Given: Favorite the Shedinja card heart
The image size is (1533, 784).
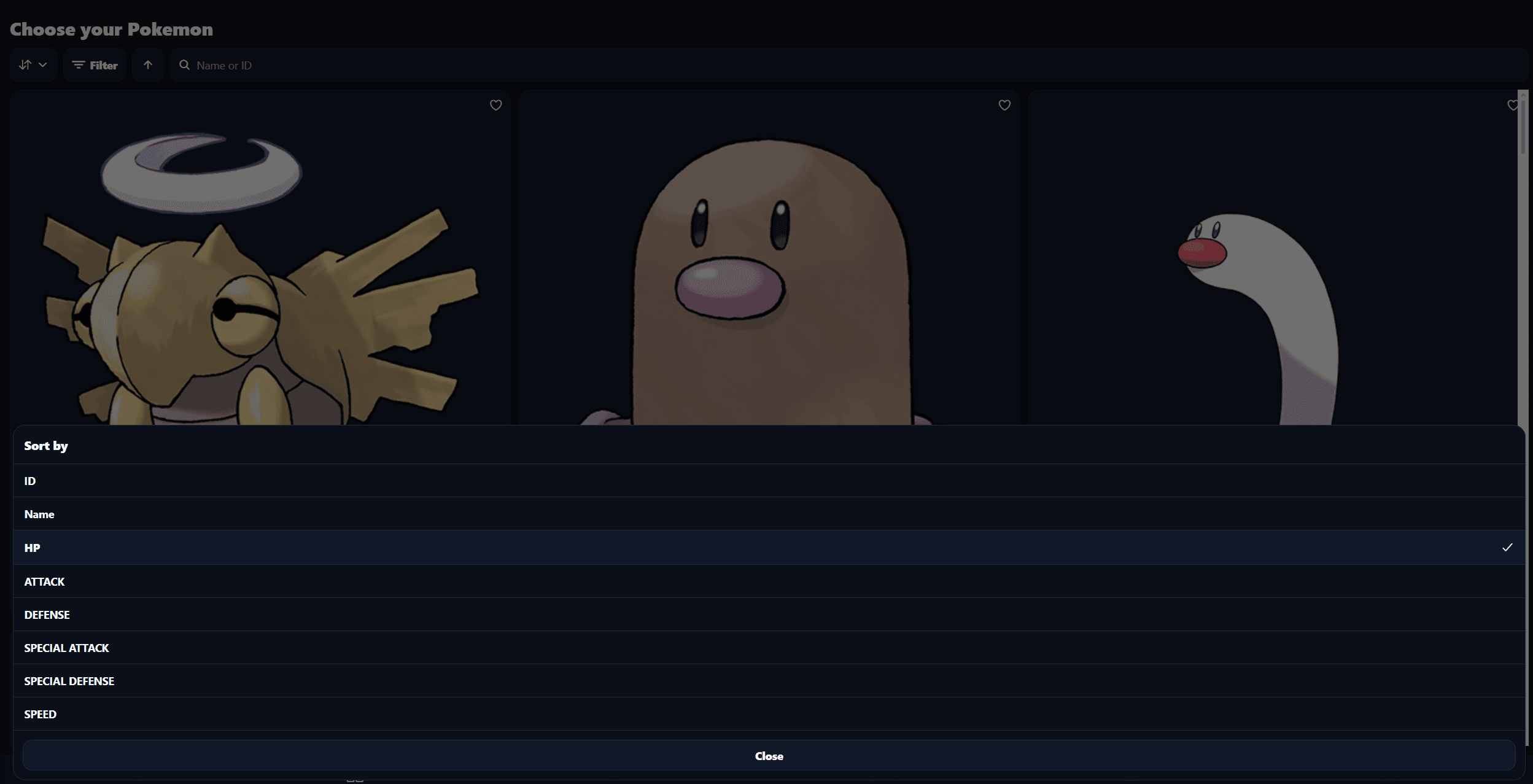Looking at the screenshot, I should 496,105.
